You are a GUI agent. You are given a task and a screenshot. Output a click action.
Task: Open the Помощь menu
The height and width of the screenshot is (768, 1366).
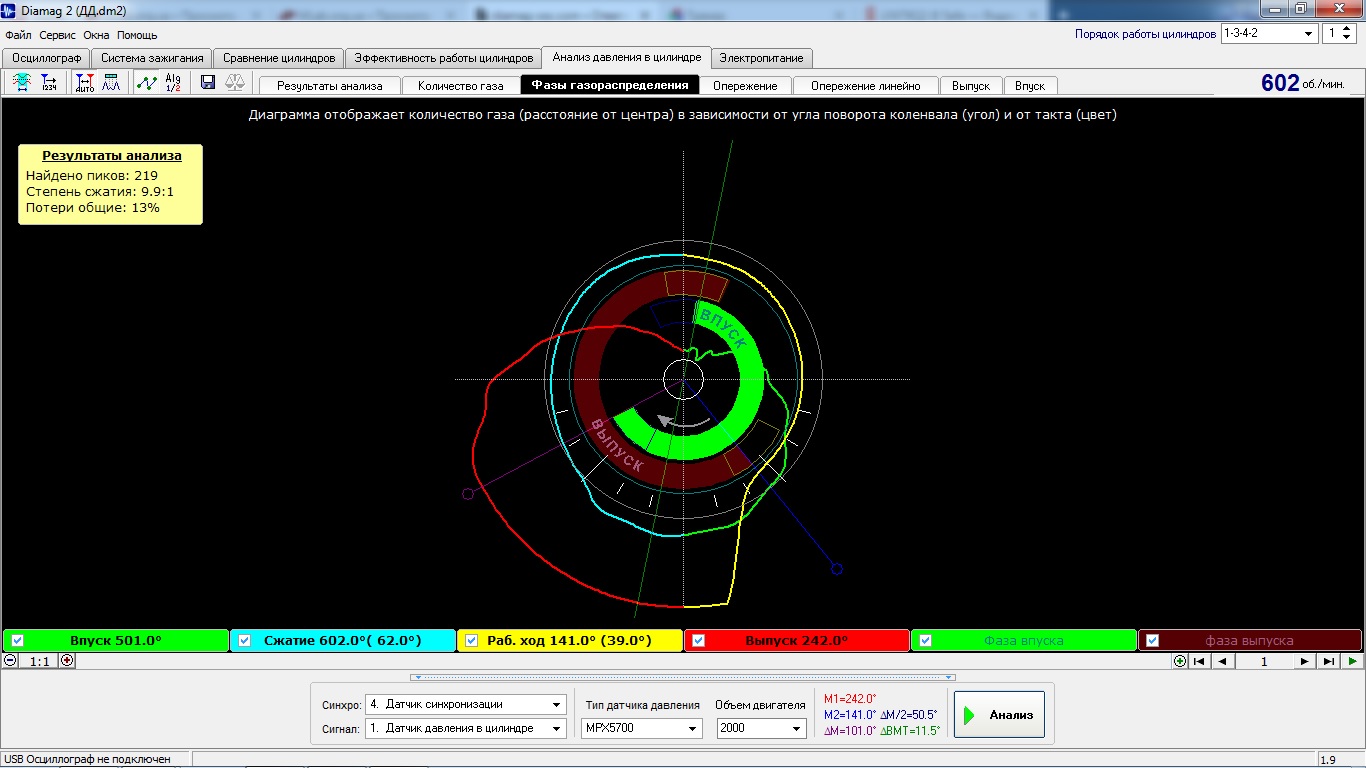[x=137, y=35]
